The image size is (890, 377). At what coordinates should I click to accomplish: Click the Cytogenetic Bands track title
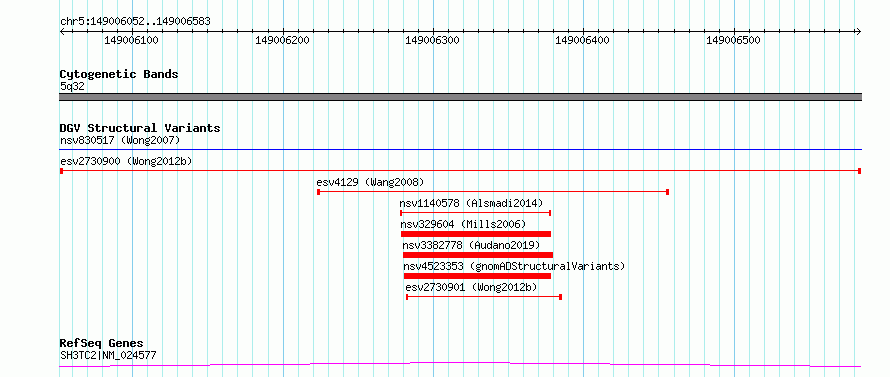coord(119,74)
